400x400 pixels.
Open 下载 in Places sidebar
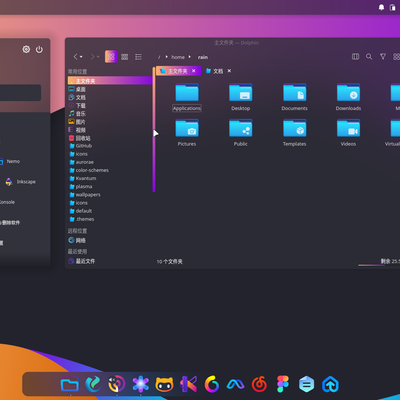pyautogui.click(x=110, y=105)
